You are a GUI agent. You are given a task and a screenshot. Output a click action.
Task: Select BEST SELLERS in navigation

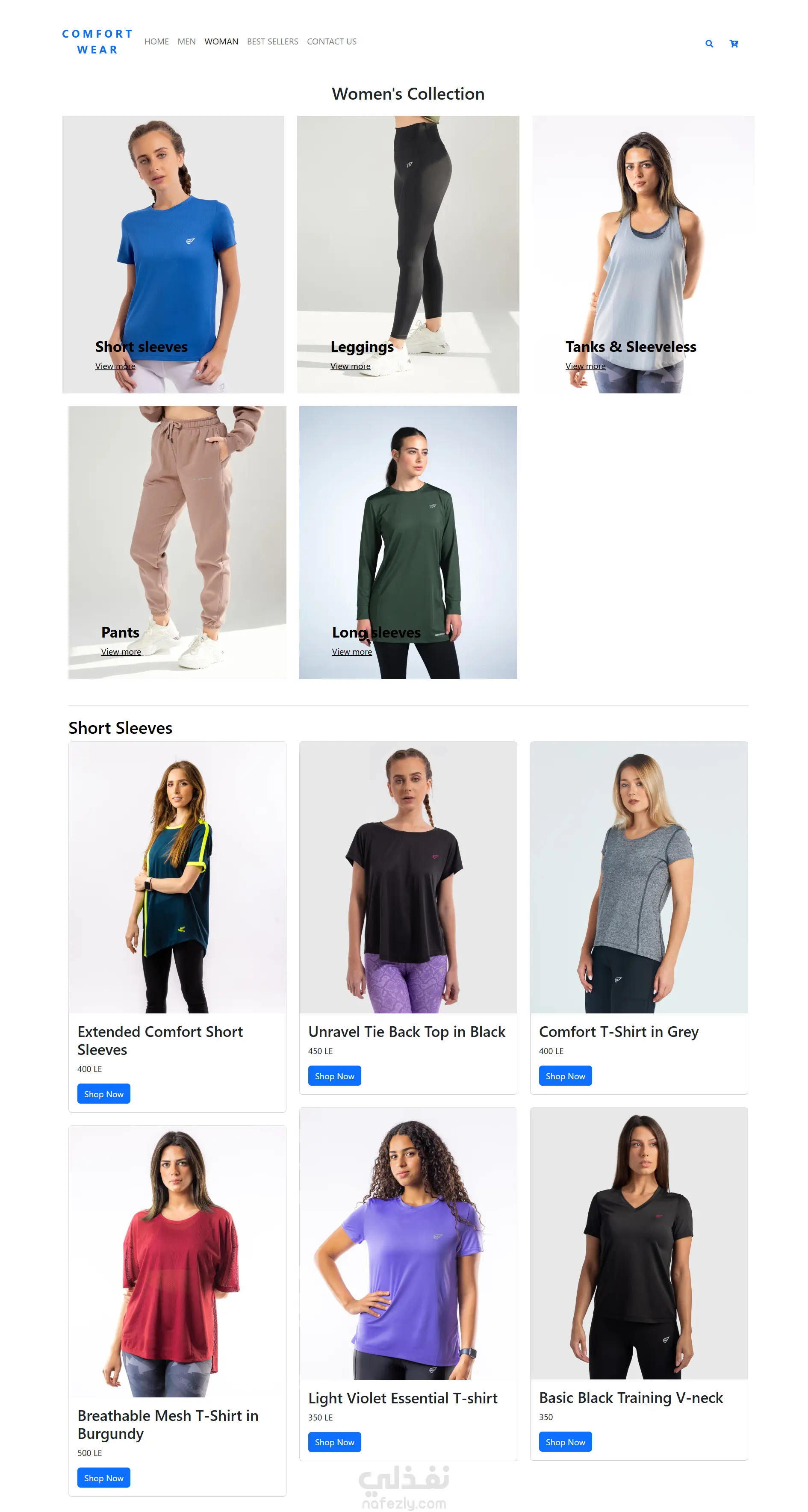[272, 41]
